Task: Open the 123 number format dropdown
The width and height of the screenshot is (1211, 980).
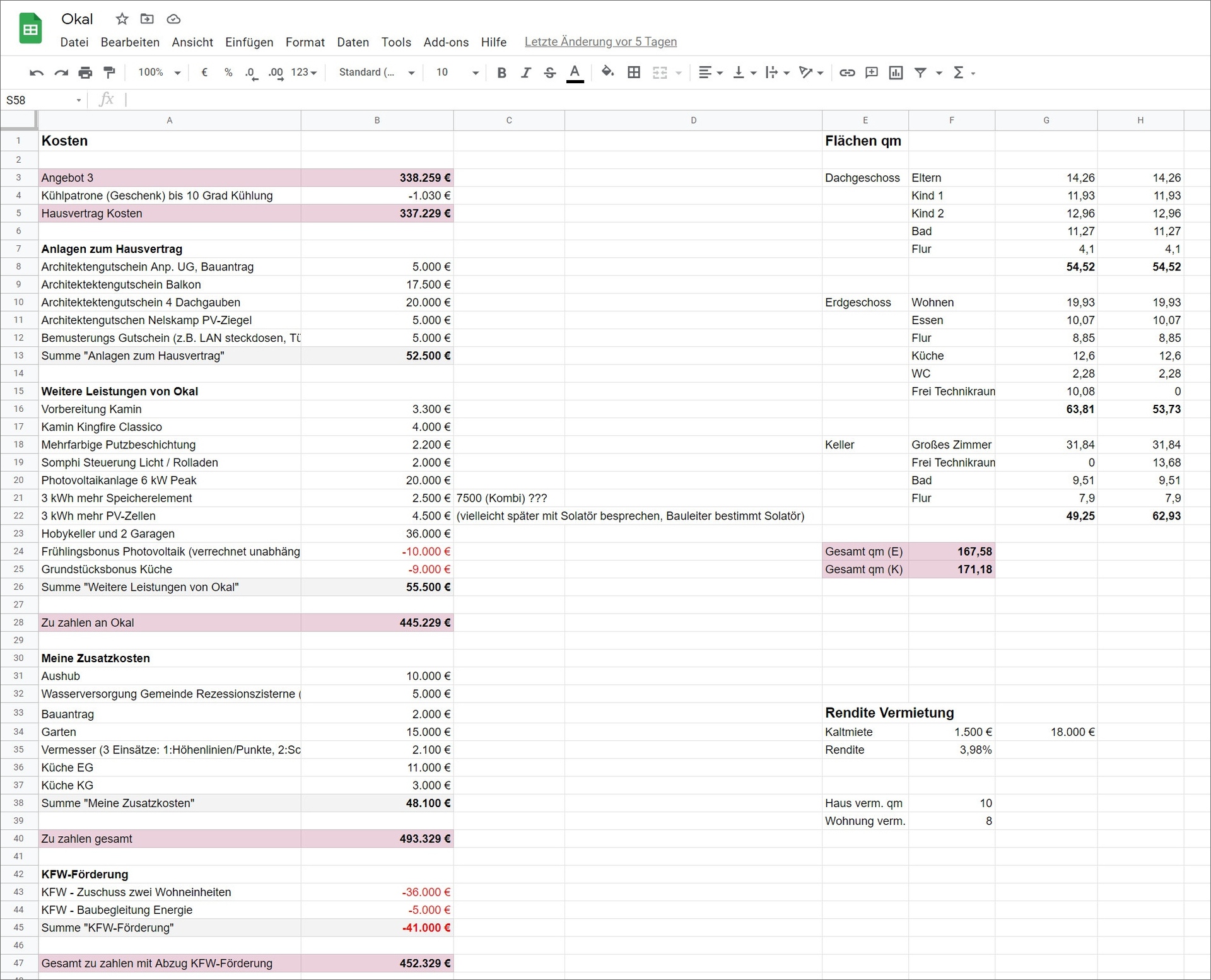Action: (x=303, y=73)
